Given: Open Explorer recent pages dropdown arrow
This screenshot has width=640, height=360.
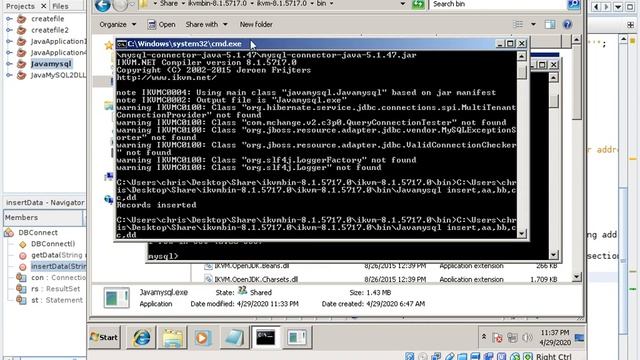Looking at the screenshot, I should point(132,4).
